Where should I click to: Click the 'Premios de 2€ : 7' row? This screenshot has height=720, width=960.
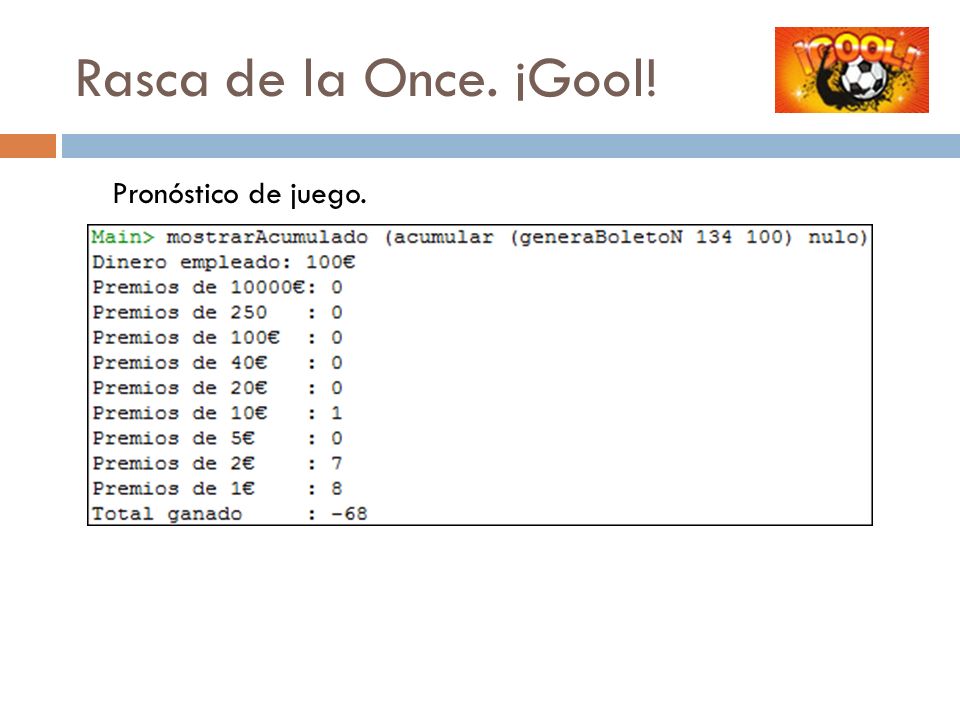point(217,463)
